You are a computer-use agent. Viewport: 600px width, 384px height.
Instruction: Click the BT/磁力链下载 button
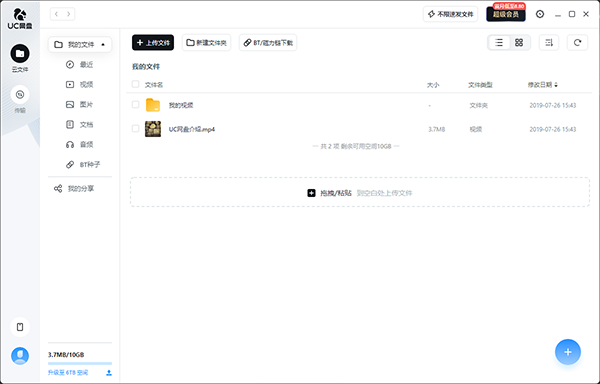(268, 42)
